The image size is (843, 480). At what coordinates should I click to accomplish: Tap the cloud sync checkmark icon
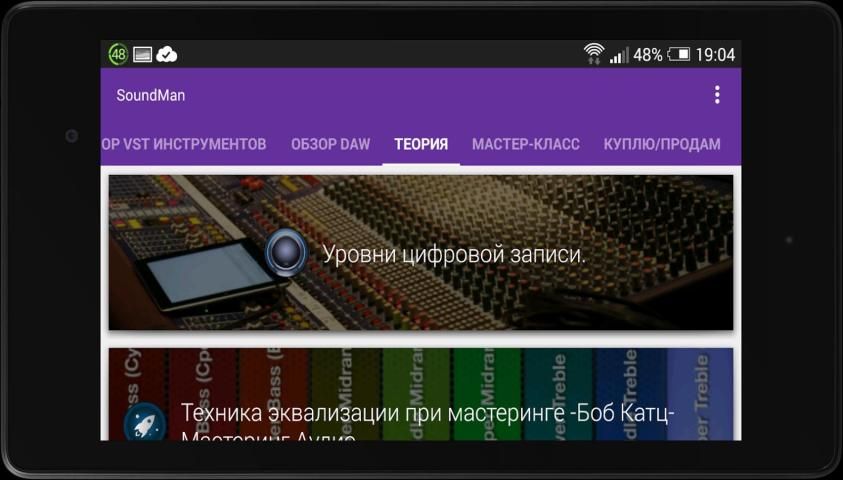coord(167,55)
